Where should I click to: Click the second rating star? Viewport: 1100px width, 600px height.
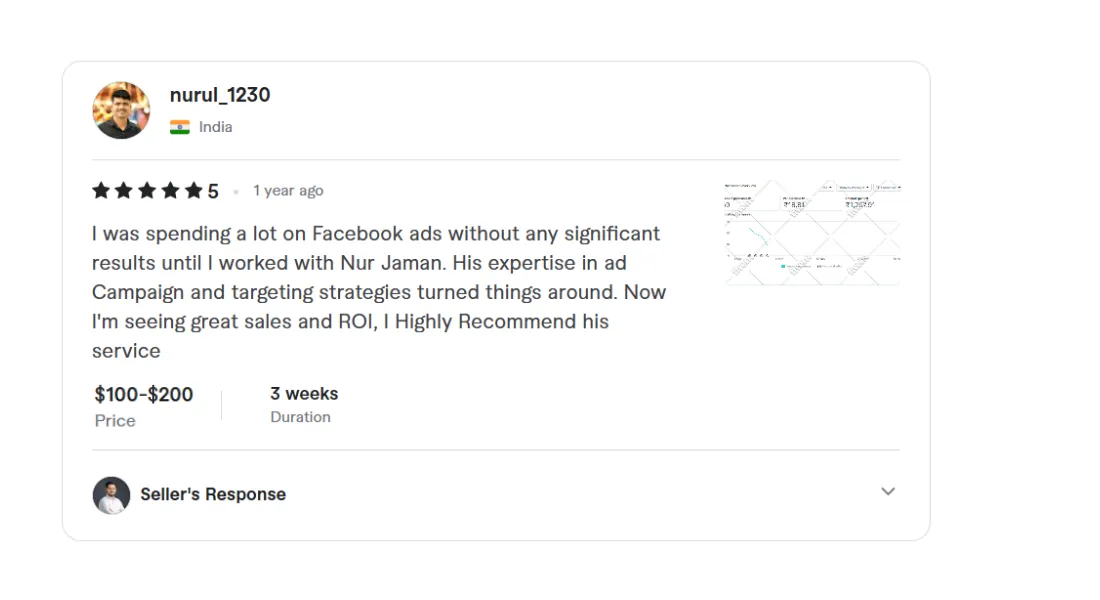point(124,191)
